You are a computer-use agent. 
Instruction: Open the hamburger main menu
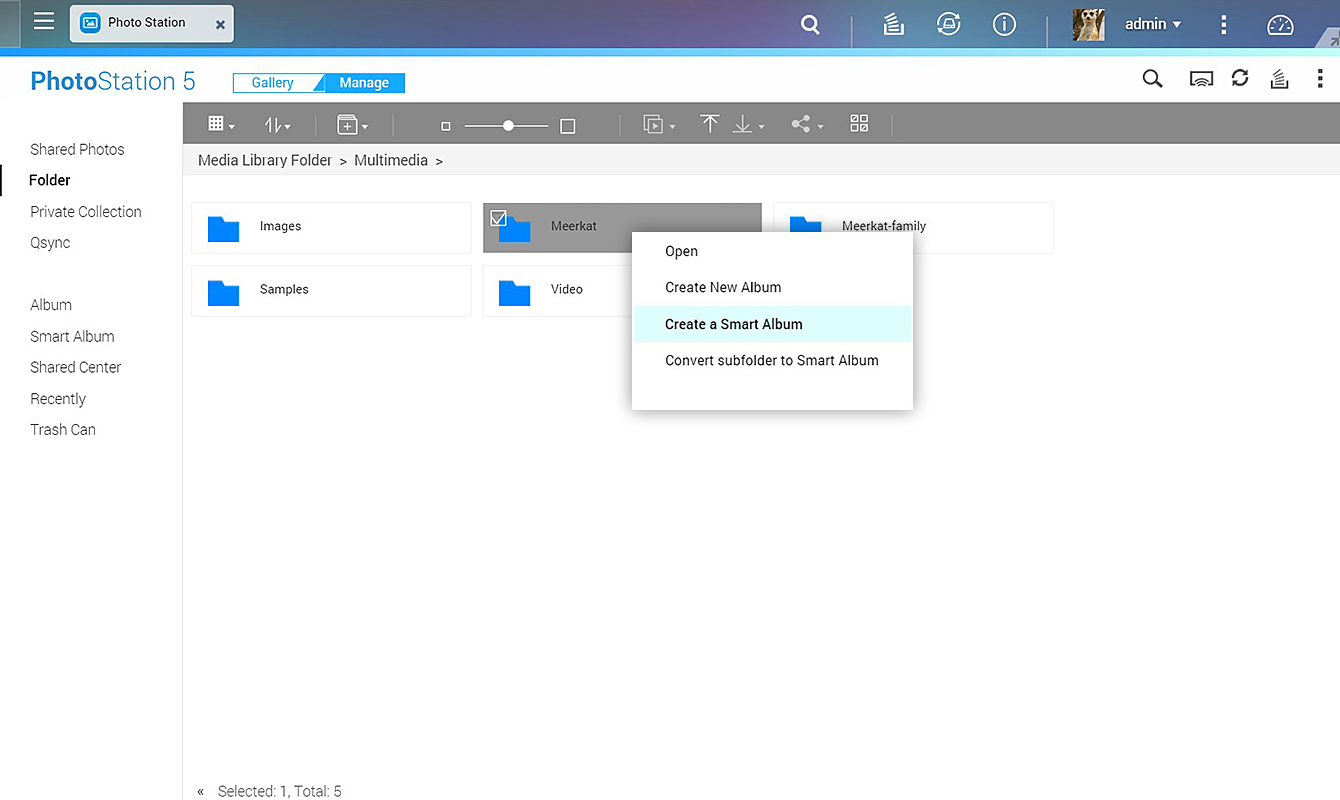coord(44,22)
